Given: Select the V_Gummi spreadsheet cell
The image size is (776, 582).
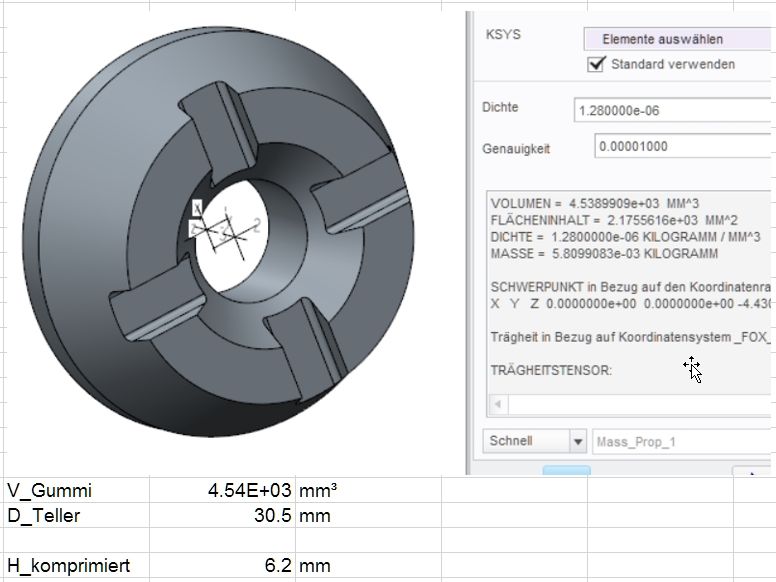Looking at the screenshot, I should click(75, 491).
